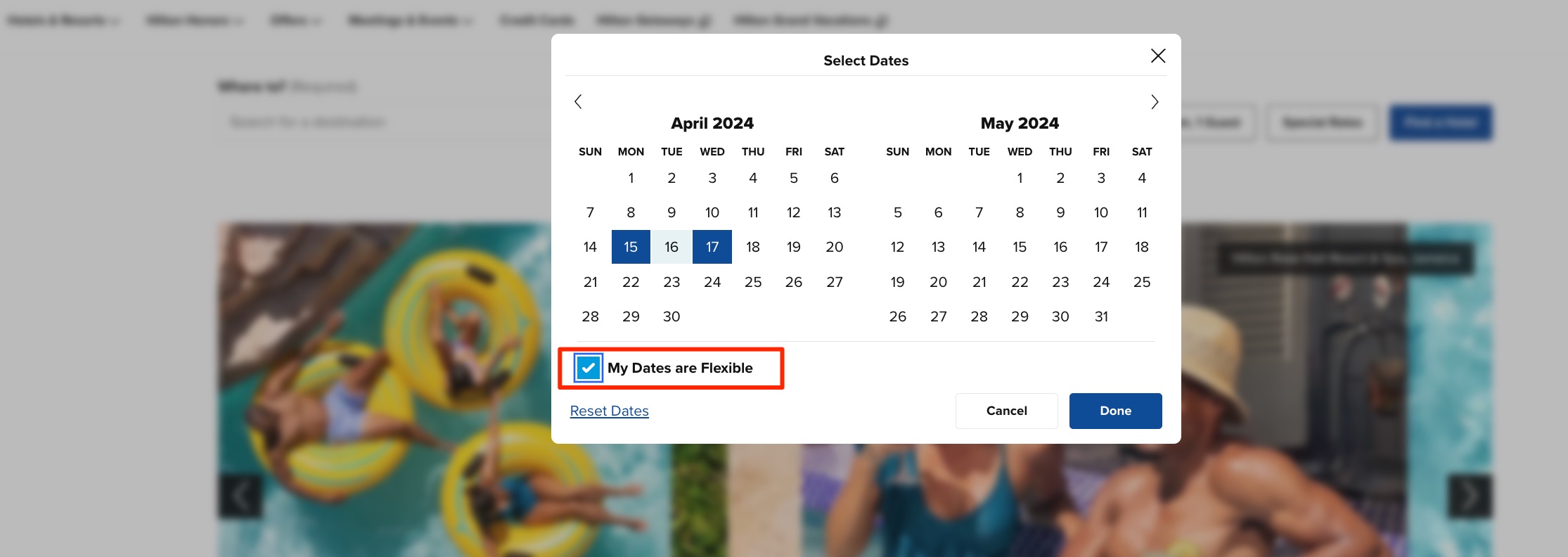This screenshot has height=557, width=1568.
Task: Pick May 1 as a checkout date
Action: 1020,178
